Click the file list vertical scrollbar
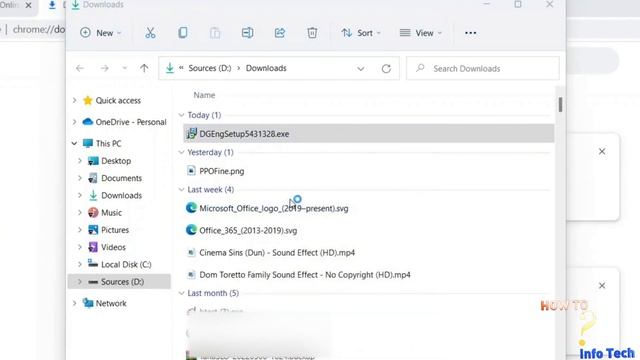 pyautogui.click(x=560, y=104)
